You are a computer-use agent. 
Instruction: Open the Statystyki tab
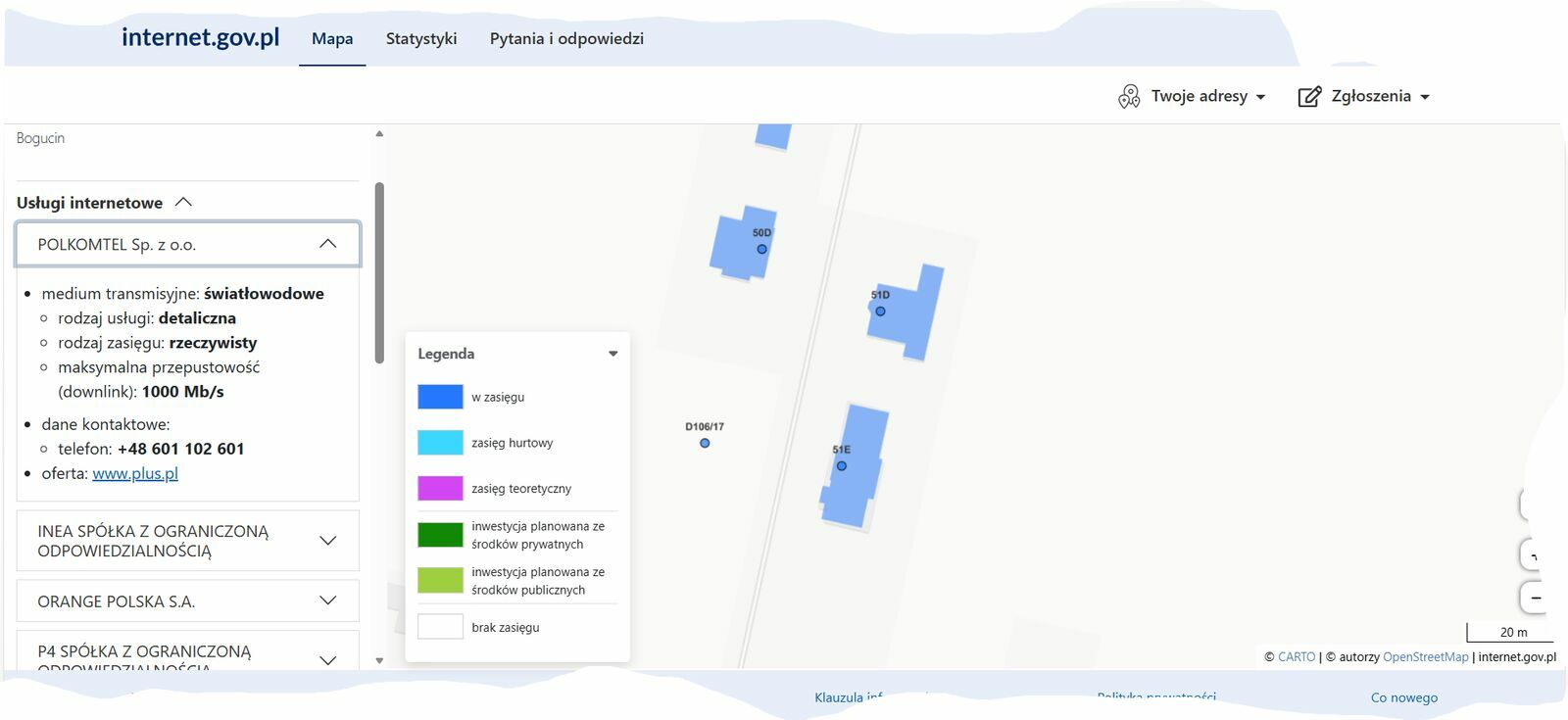(421, 38)
